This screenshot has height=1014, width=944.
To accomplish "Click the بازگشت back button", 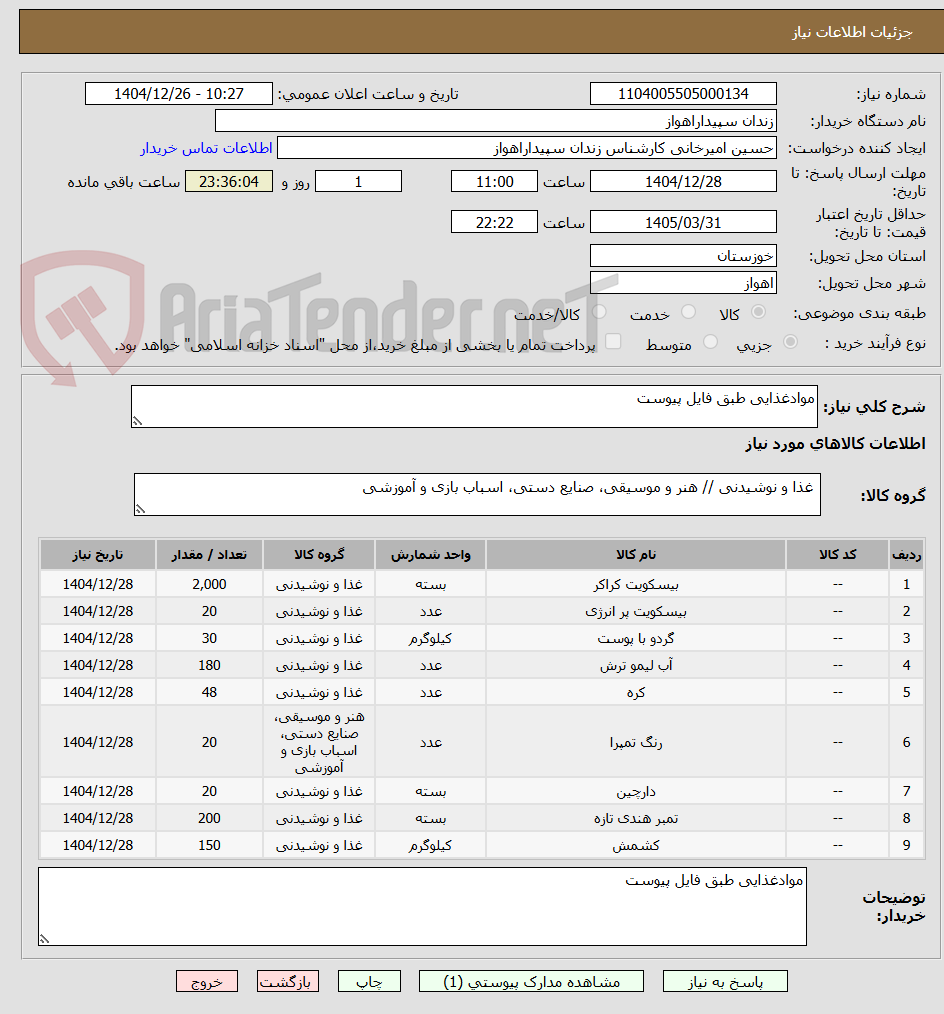I will (x=288, y=982).
